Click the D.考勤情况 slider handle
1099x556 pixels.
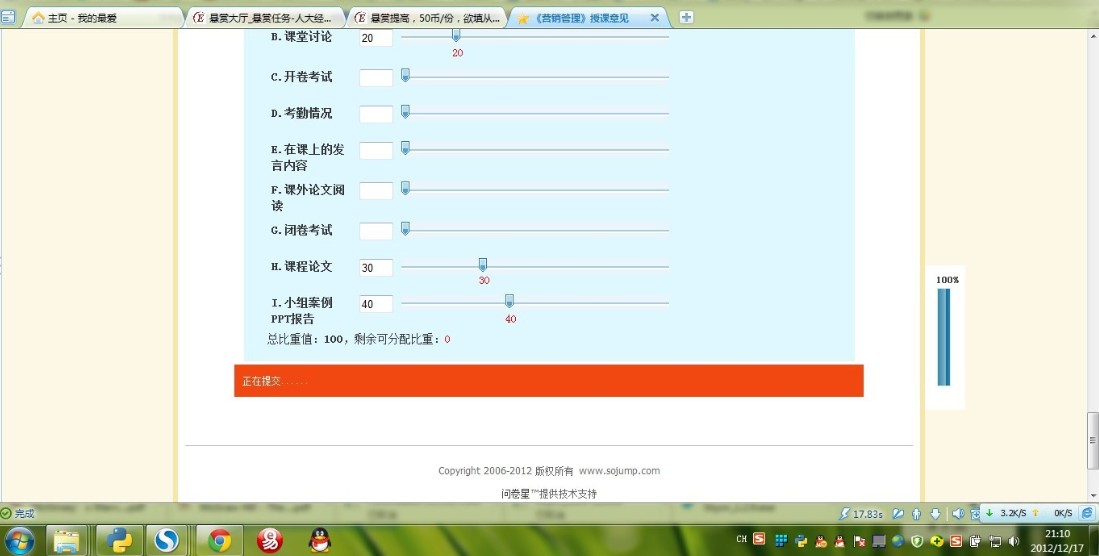click(x=405, y=111)
